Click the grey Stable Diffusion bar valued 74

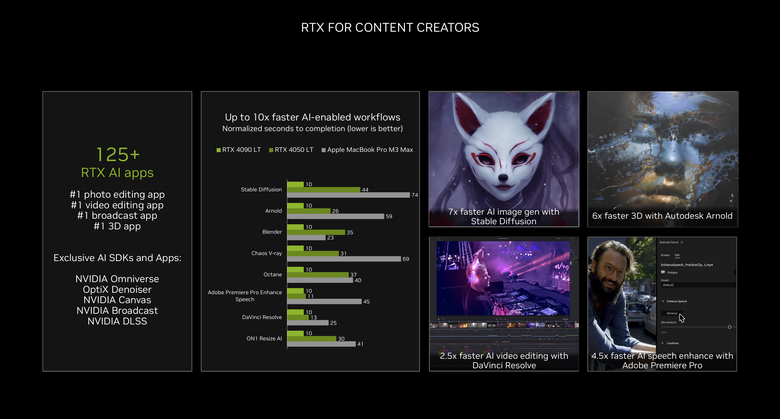point(349,195)
